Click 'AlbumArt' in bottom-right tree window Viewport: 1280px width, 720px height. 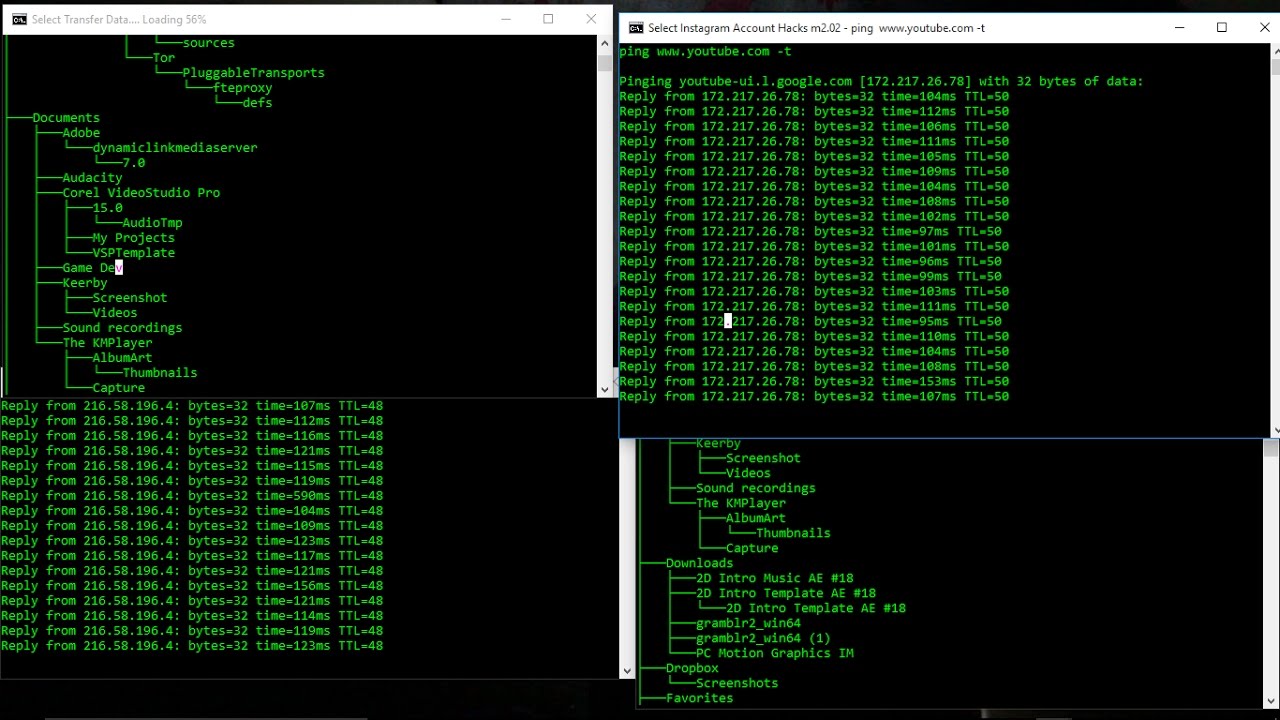click(755, 518)
